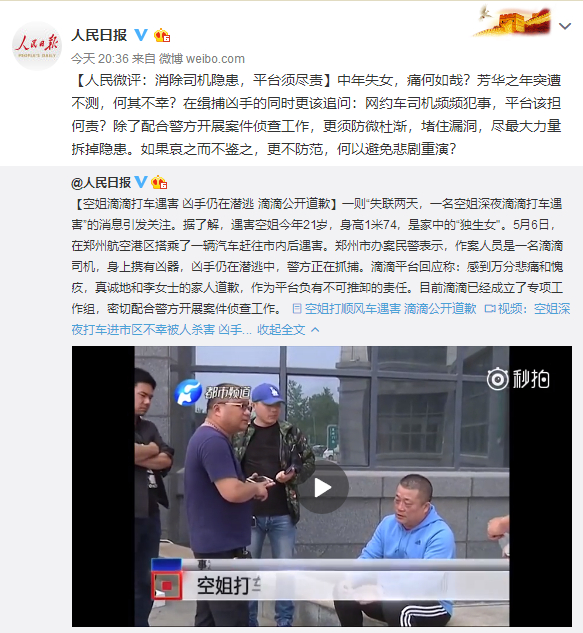Open the 人民日报 account name at top
The width and height of the screenshot is (583, 633).
coord(99,35)
